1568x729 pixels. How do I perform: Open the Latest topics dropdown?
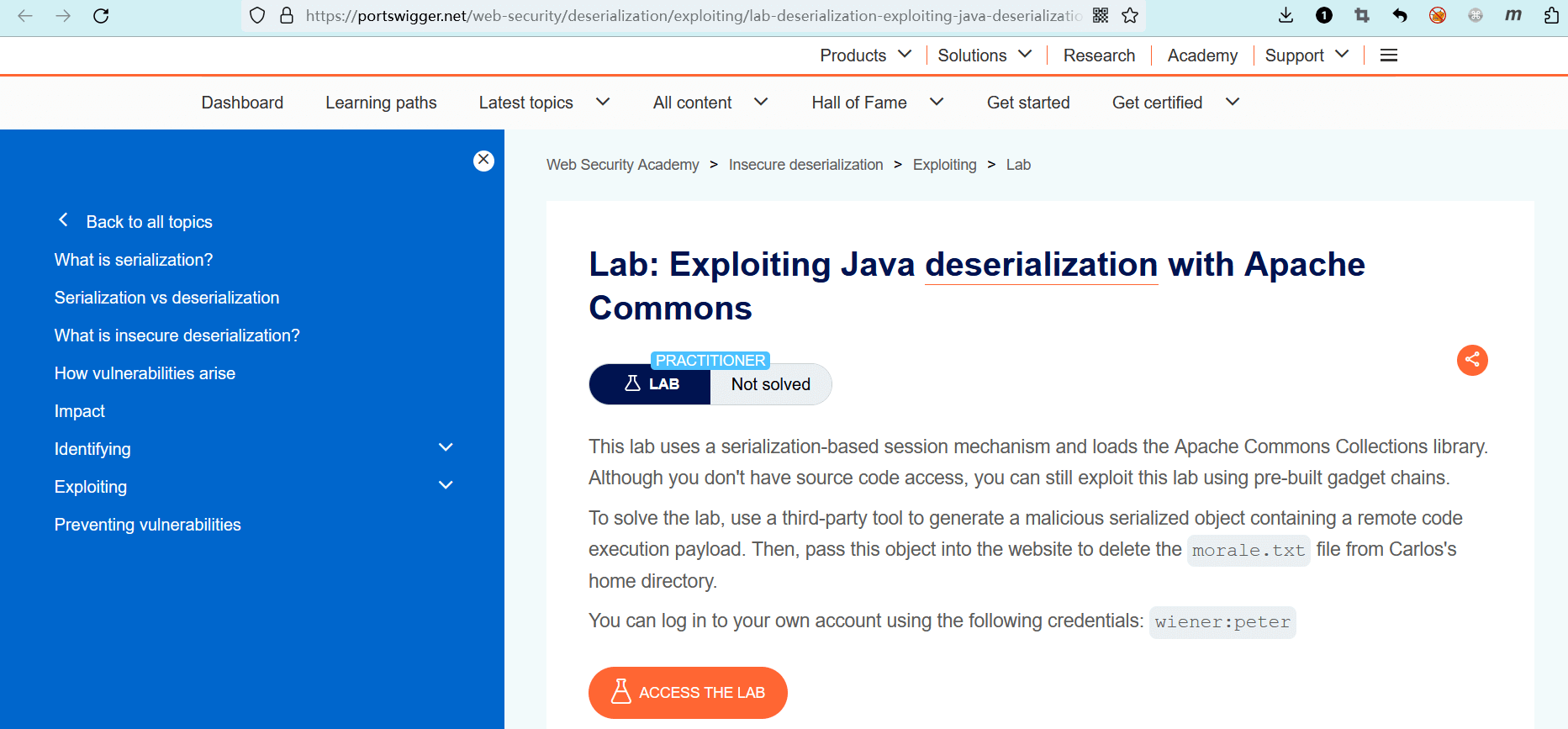coord(544,103)
